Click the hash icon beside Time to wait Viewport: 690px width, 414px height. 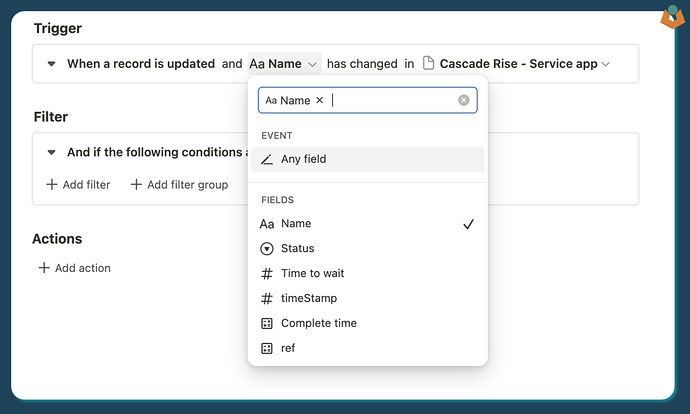pyautogui.click(x=267, y=274)
